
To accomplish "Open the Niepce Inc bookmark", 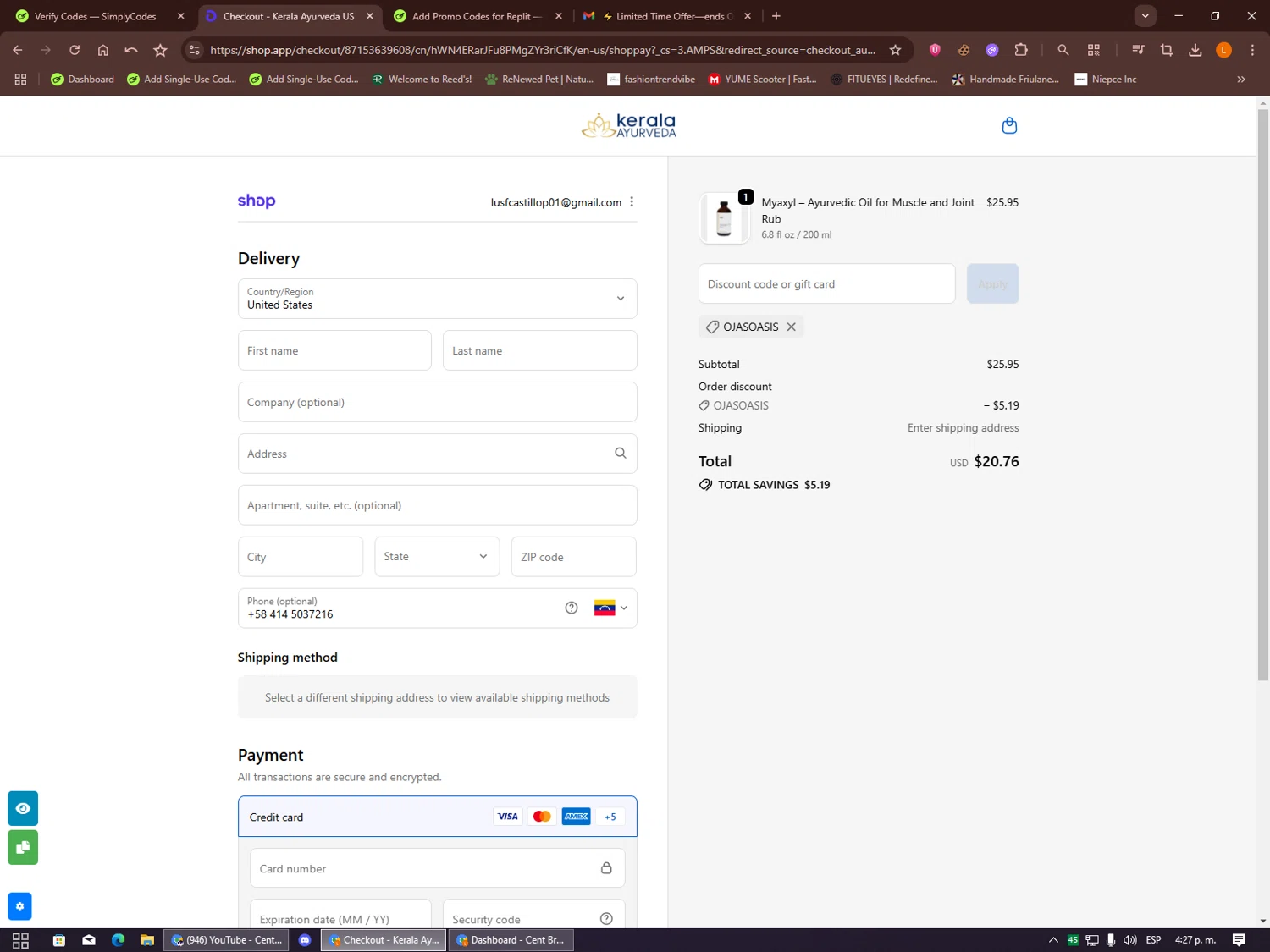I will (1105, 80).
